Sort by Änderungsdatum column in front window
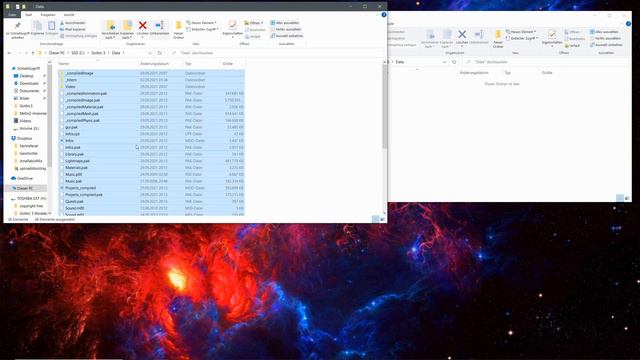This screenshot has width=640, height=360. [154, 64]
